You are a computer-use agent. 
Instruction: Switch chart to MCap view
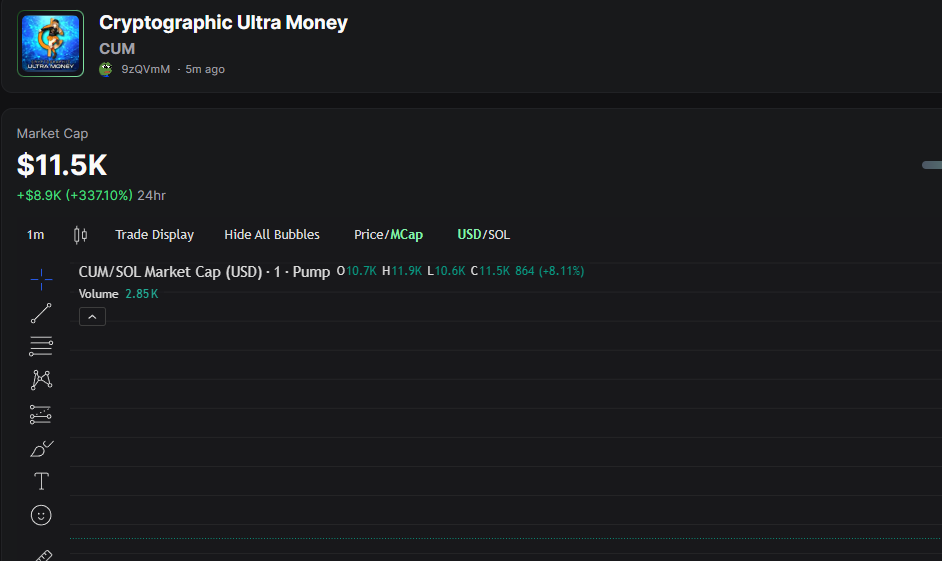tap(407, 235)
